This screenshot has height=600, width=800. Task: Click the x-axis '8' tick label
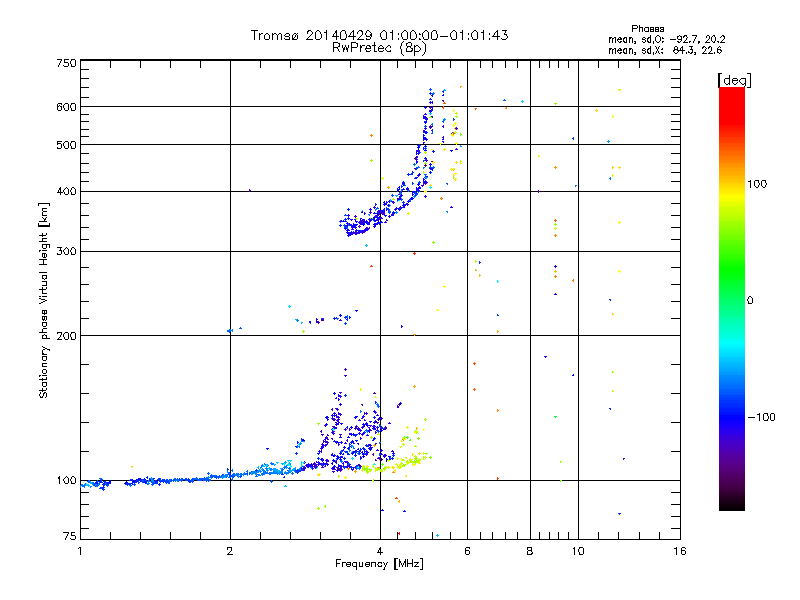530,551
